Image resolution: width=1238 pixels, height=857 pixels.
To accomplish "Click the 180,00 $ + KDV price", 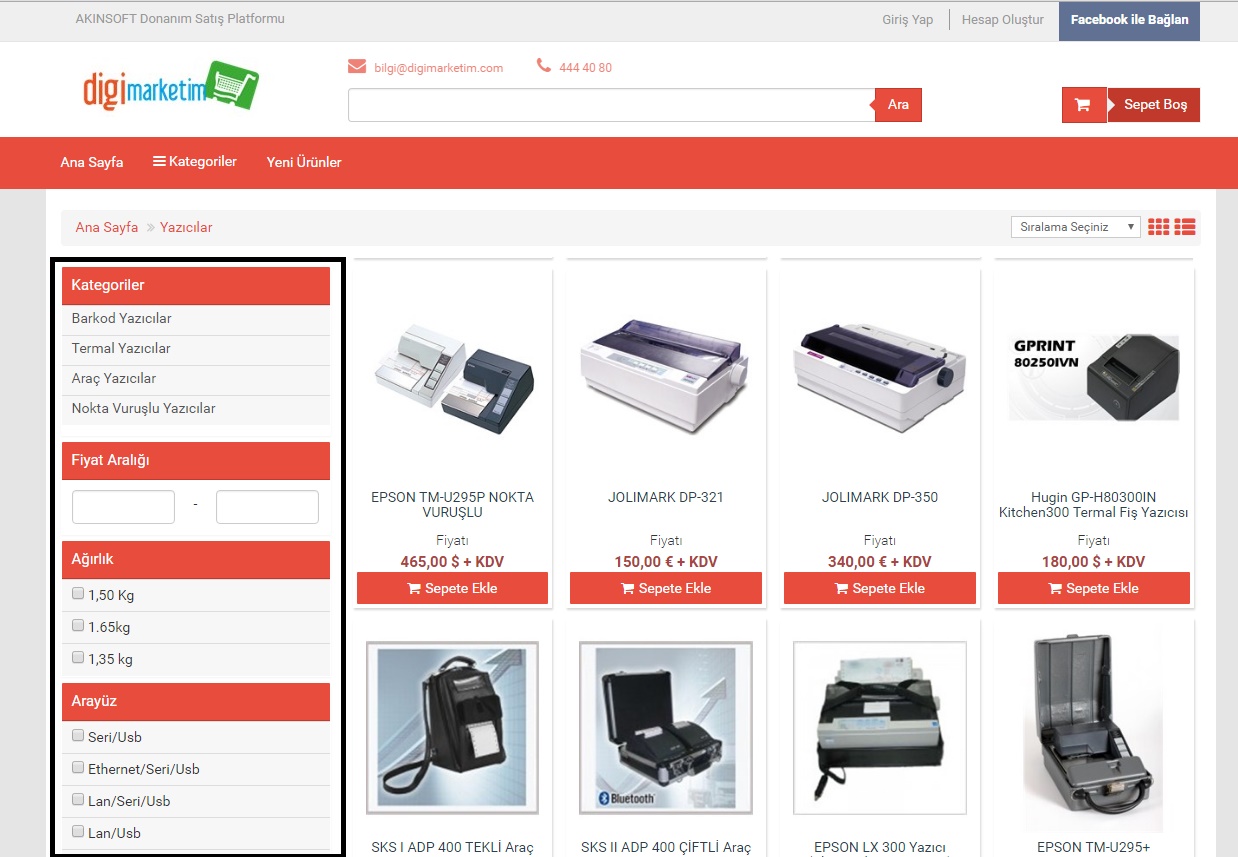I will tap(1094, 562).
